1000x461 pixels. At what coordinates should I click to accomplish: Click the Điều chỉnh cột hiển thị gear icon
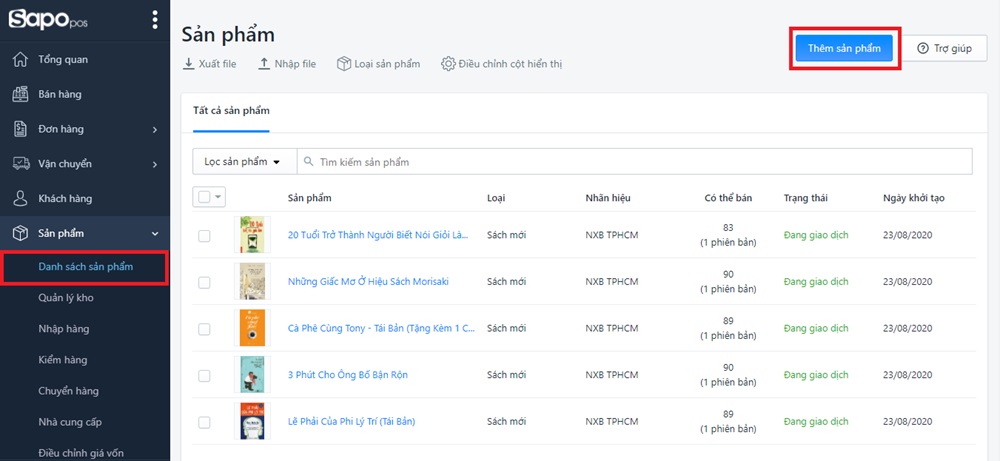[448, 64]
